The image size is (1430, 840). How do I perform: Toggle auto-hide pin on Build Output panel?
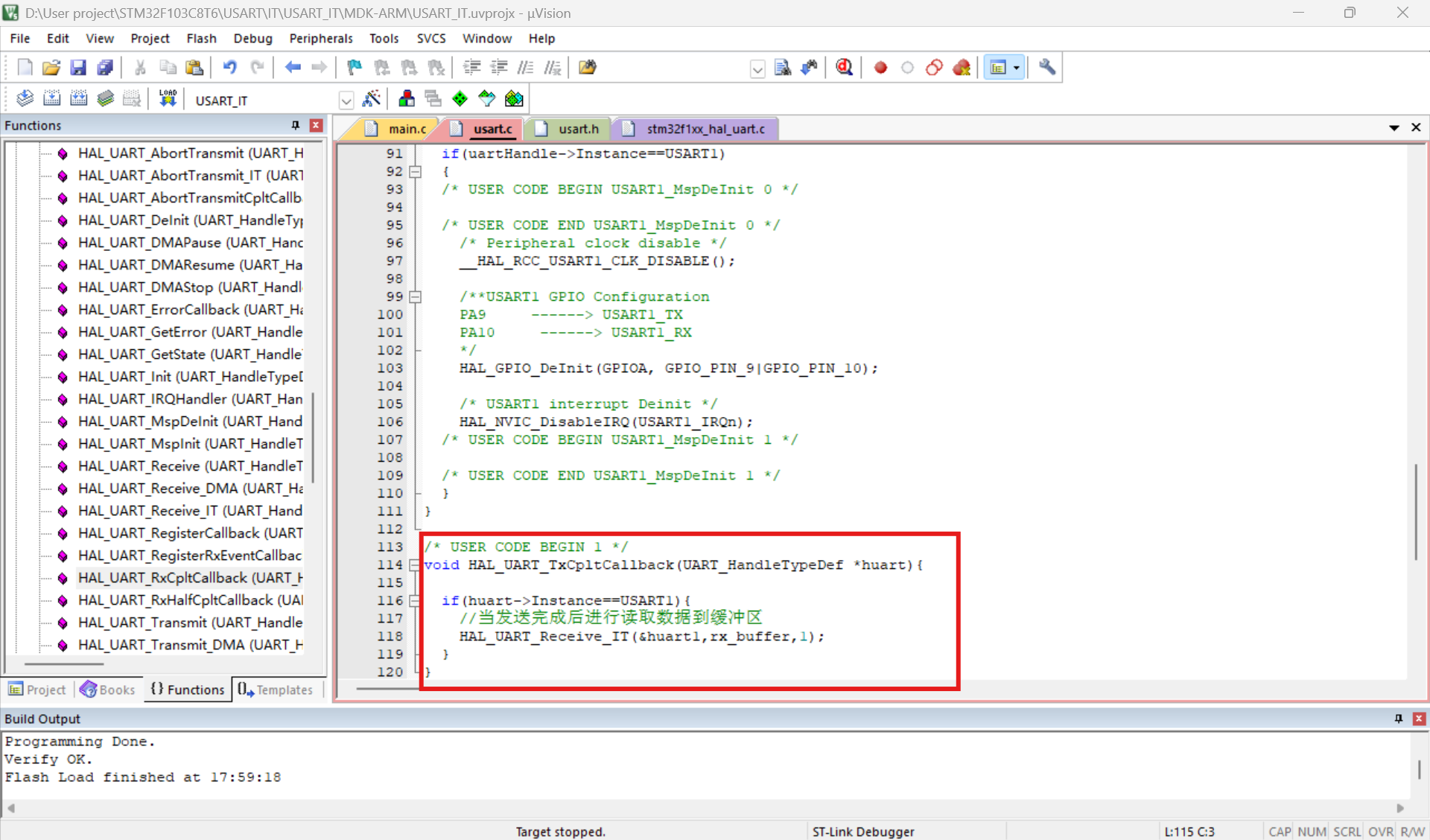tap(1398, 719)
